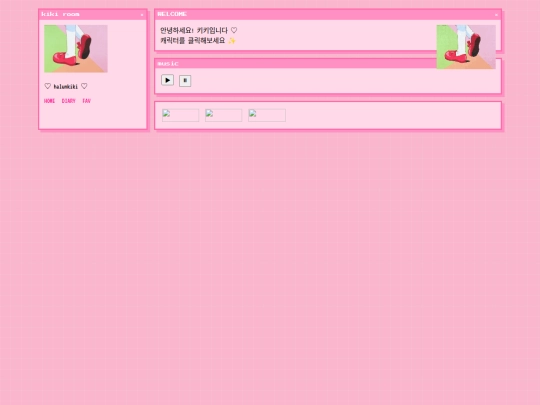Open the FAV link
The image size is (540, 405).
pos(86,101)
